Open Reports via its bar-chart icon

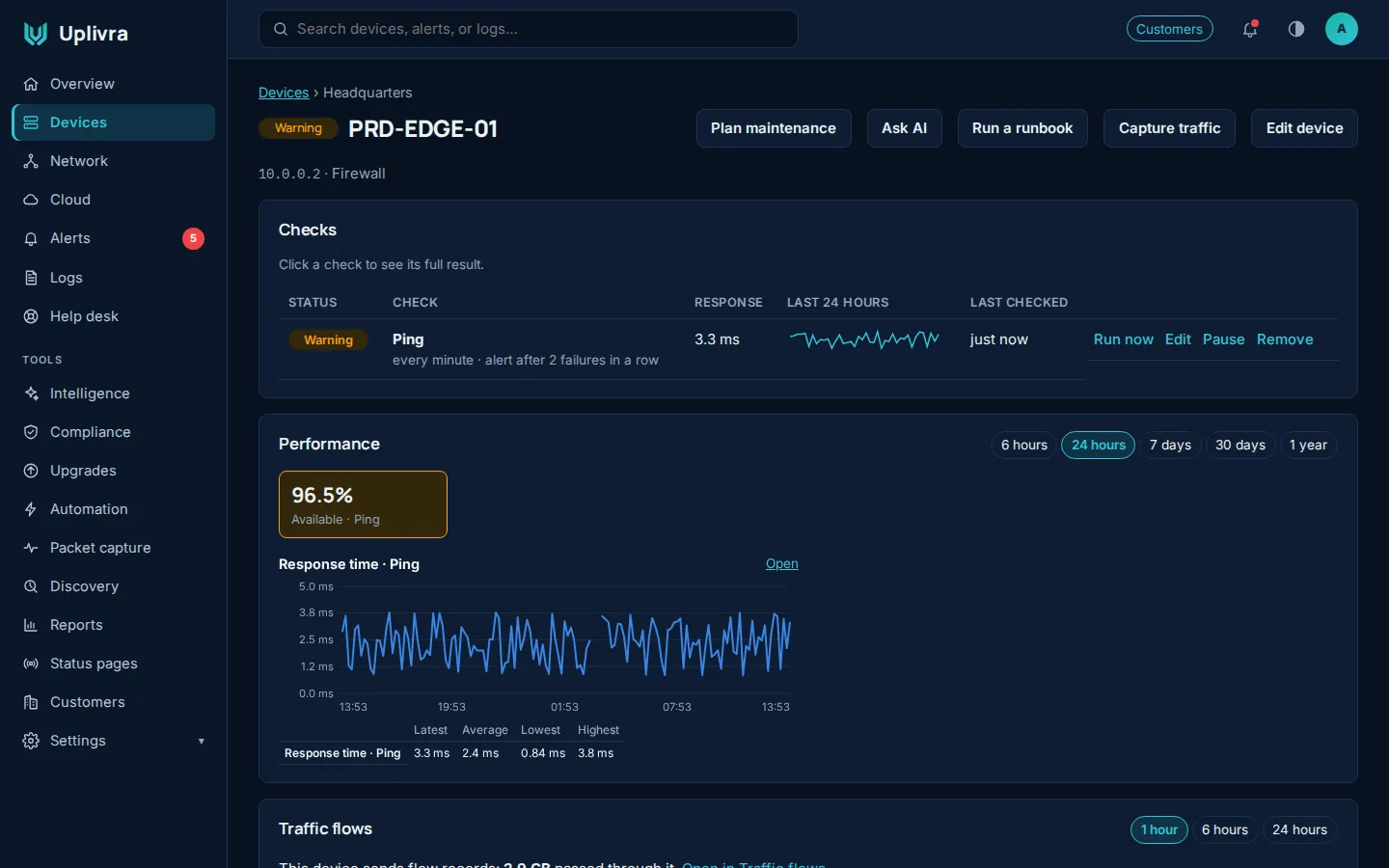pyautogui.click(x=31, y=625)
